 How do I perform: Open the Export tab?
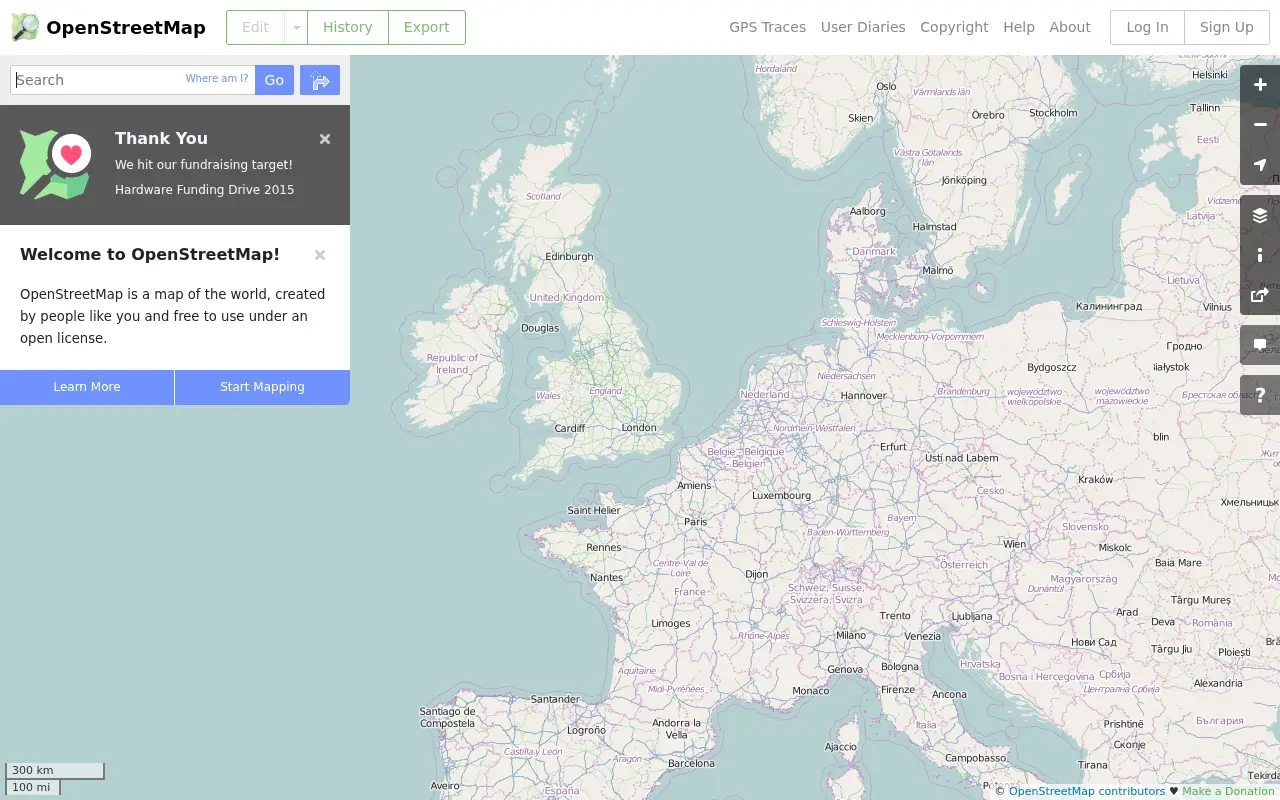(x=427, y=27)
